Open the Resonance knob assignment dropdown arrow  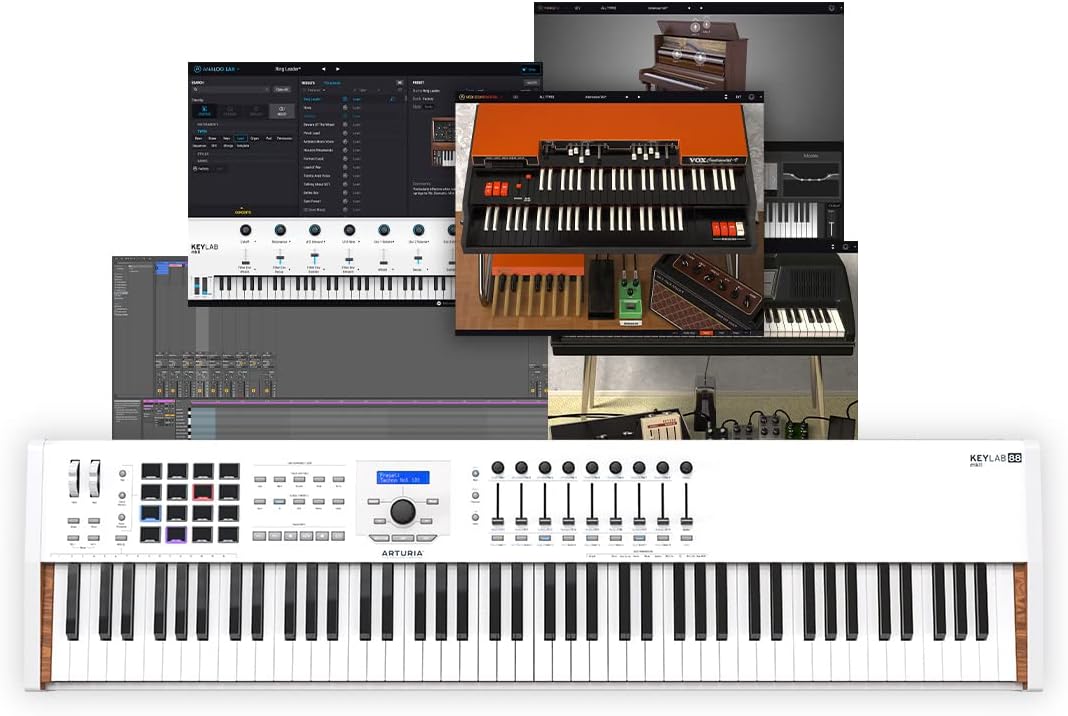pyautogui.click(x=290, y=241)
